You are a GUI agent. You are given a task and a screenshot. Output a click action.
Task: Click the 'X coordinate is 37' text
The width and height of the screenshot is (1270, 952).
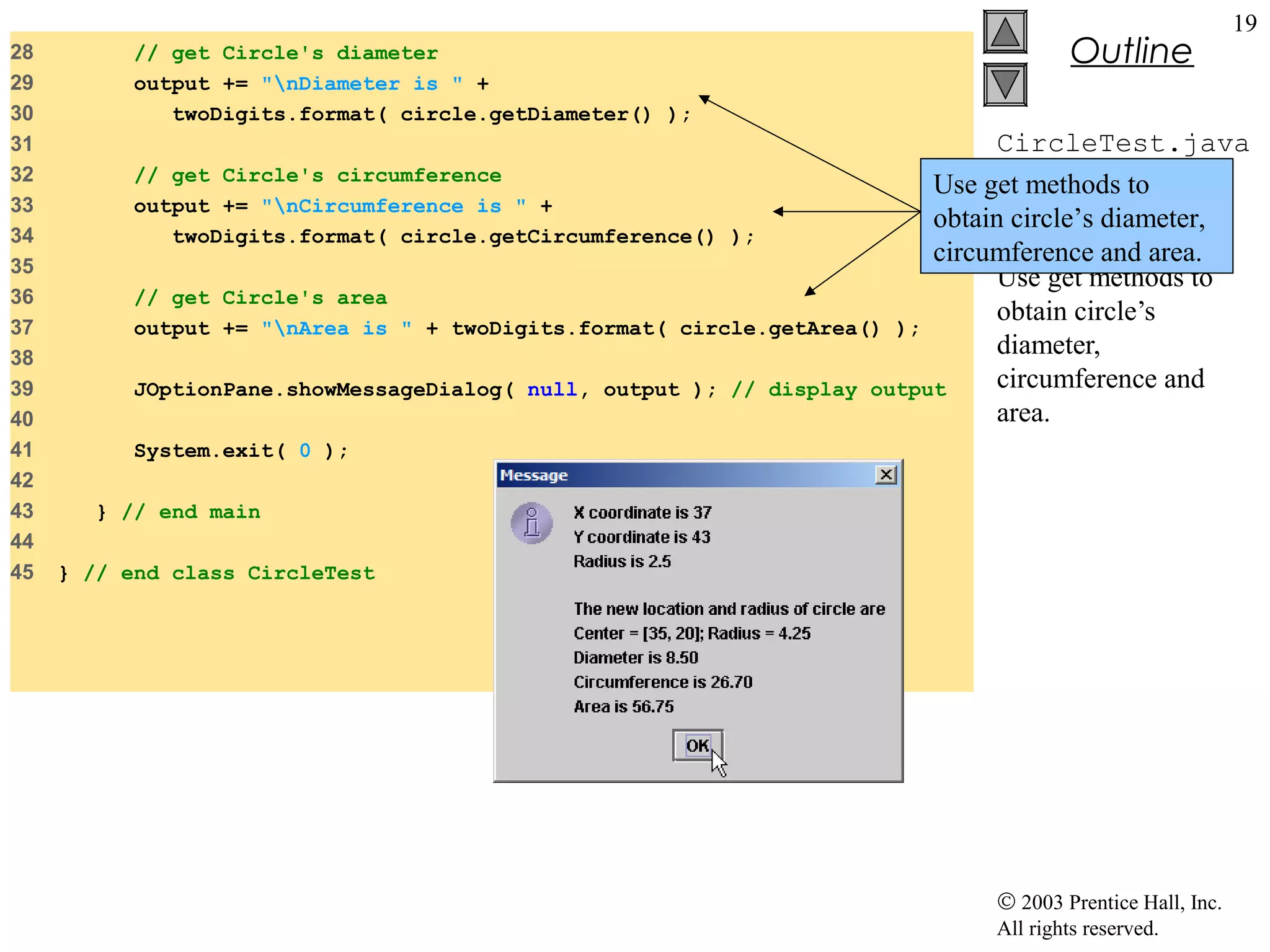coord(642,513)
